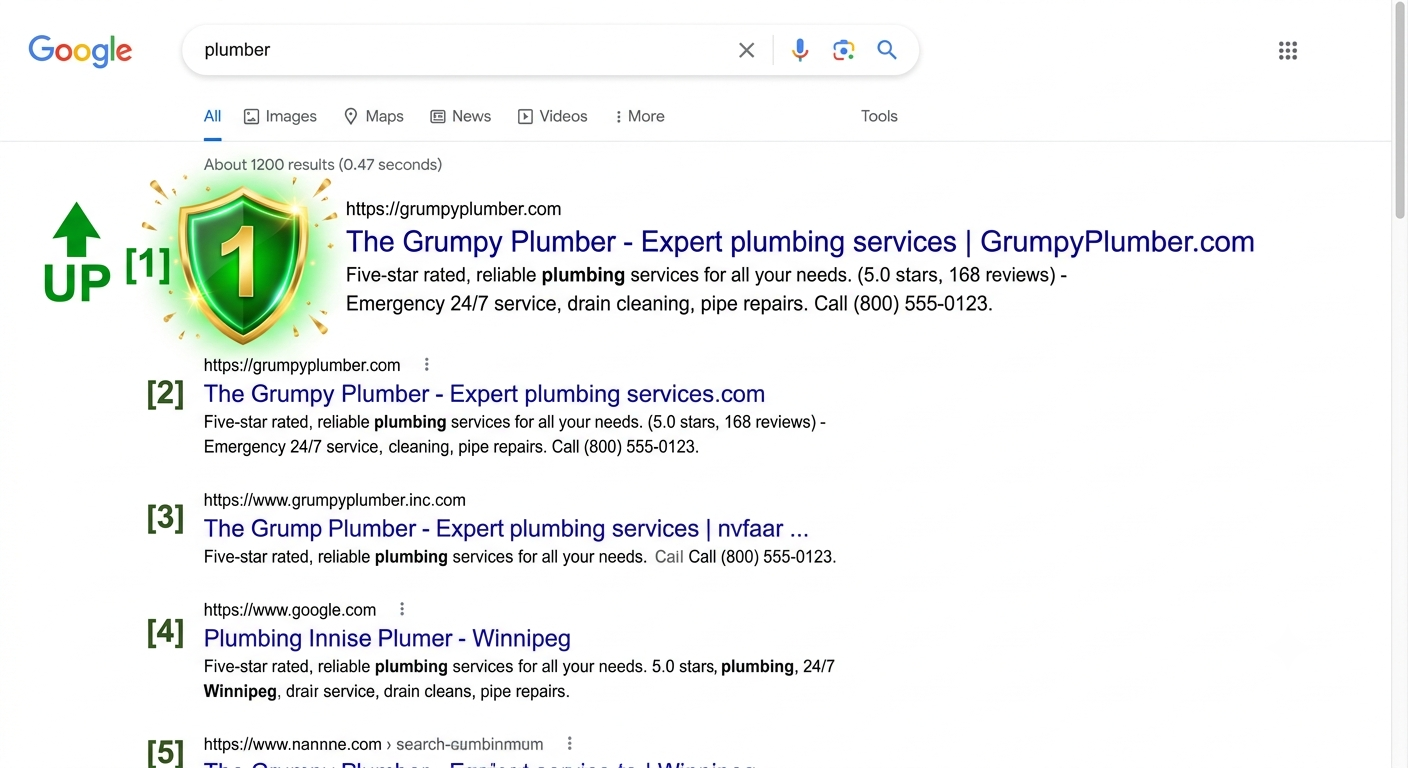Open the 'Plumbing Innise Plumer - Winnipeg' result
This screenshot has width=1408, height=768.
(x=387, y=638)
